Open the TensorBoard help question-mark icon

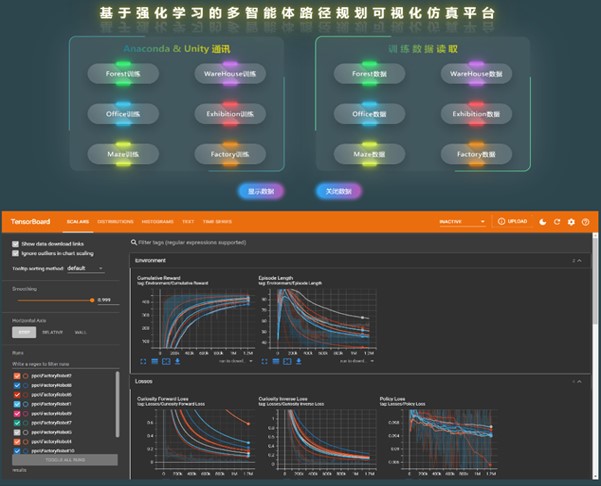585,222
